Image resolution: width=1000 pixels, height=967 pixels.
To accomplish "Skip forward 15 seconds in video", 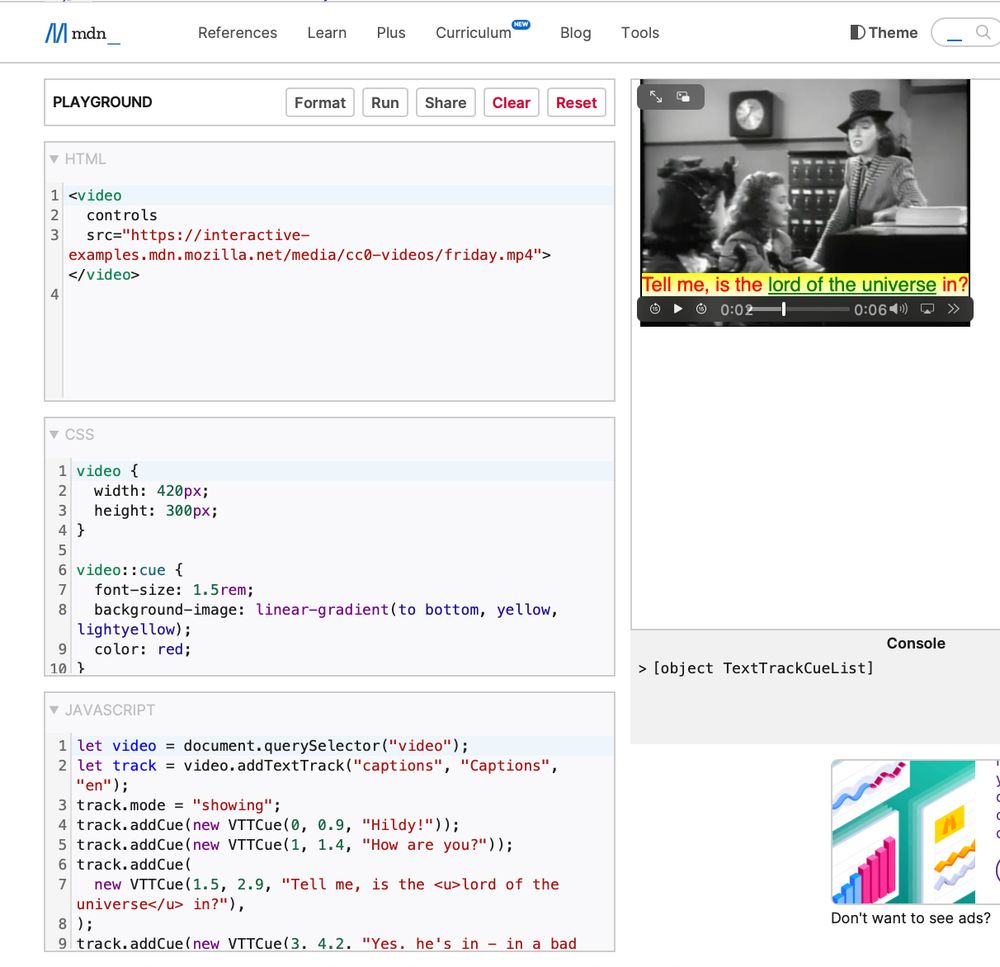I will tap(701, 309).
